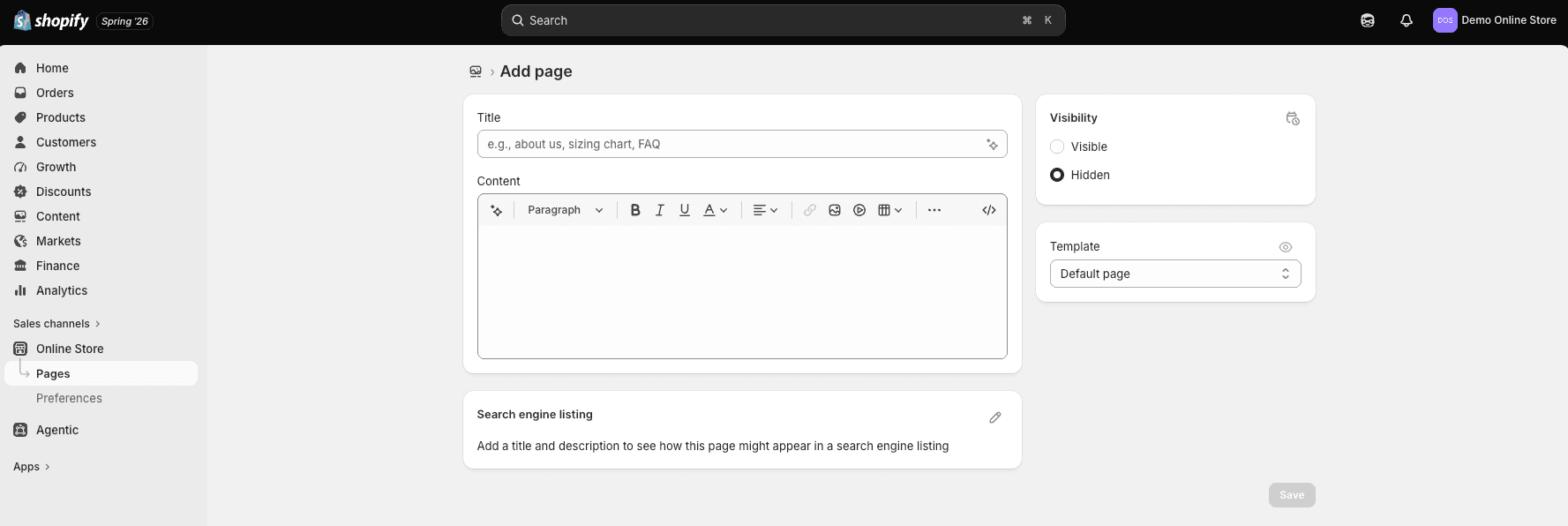Open Pages under Online Store
Viewport: 1568px width, 526px height.
click(x=101, y=373)
